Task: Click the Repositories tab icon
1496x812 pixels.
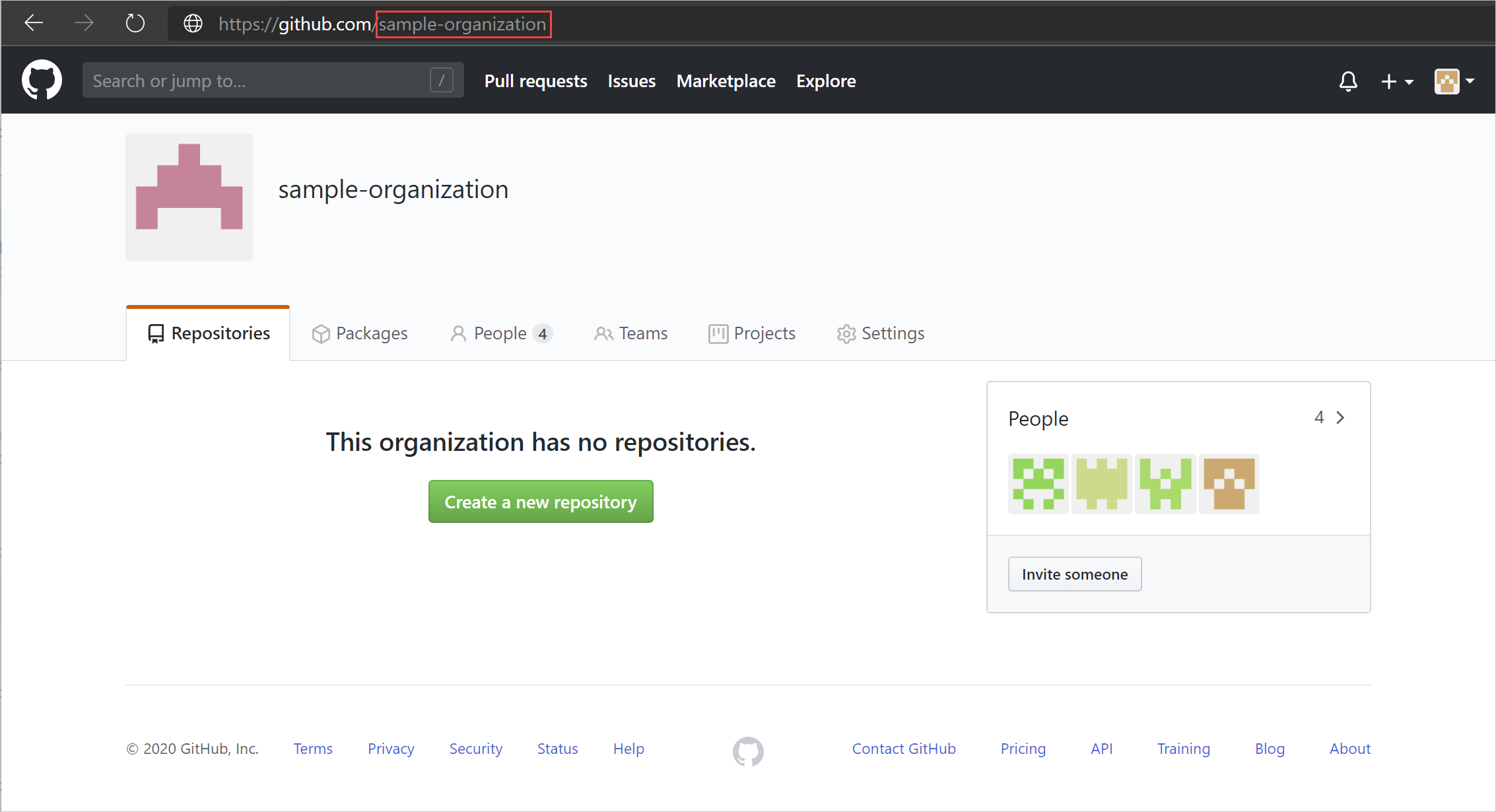Action: (154, 333)
